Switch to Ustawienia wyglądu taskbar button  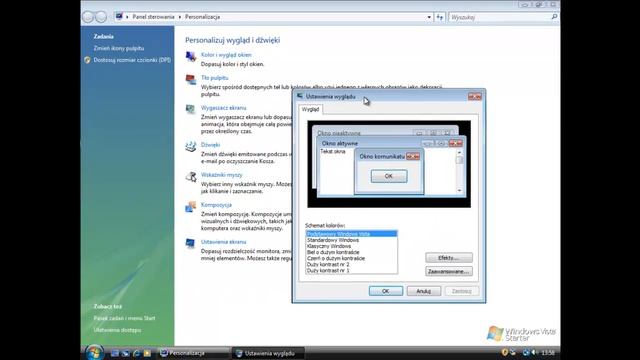pyautogui.click(x=267, y=353)
